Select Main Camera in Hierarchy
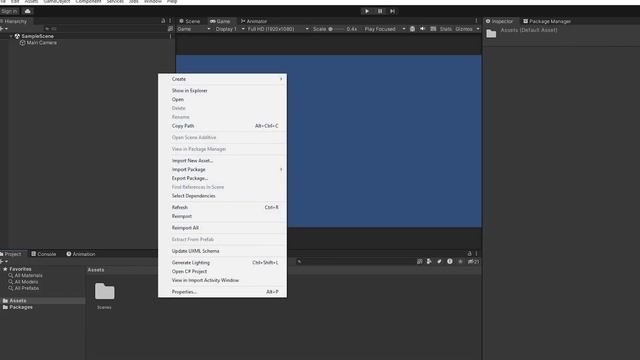This screenshot has height=360, width=640. point(41,42)
